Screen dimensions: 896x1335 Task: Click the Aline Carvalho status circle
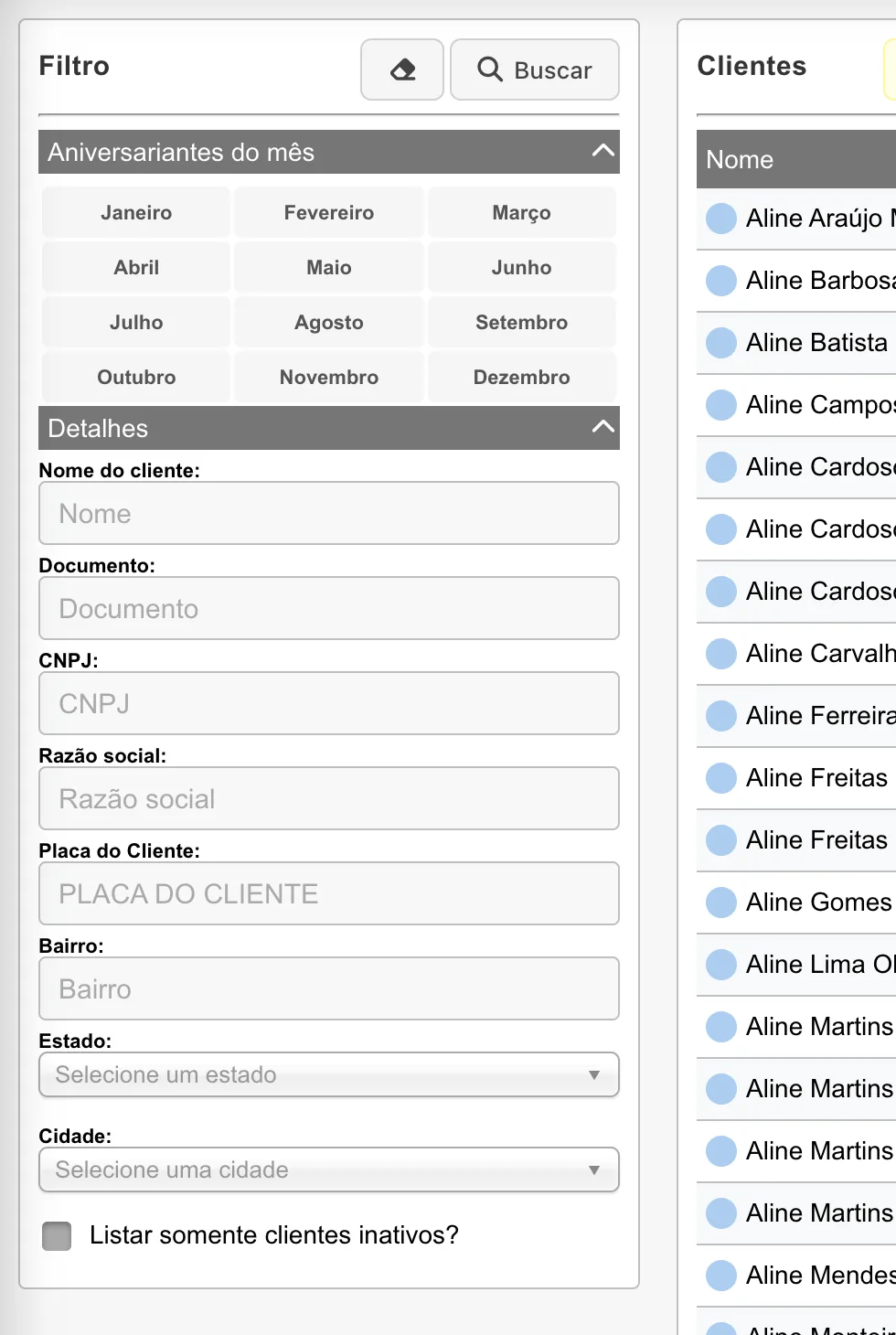721,654
